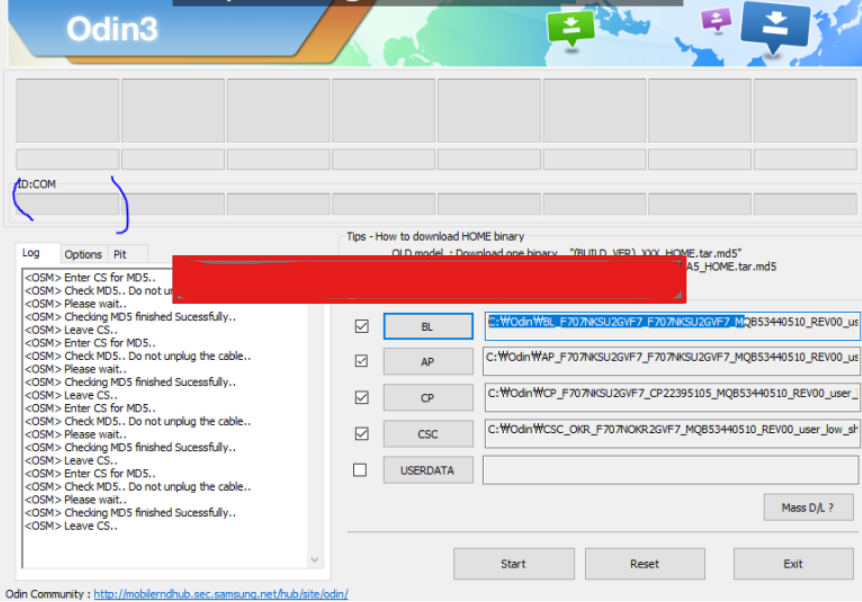Image resolution: width=862 pixels, height=602 pixels.
Task: Enable the USERDATA checkbox
Action: click(x=360, y=470)
